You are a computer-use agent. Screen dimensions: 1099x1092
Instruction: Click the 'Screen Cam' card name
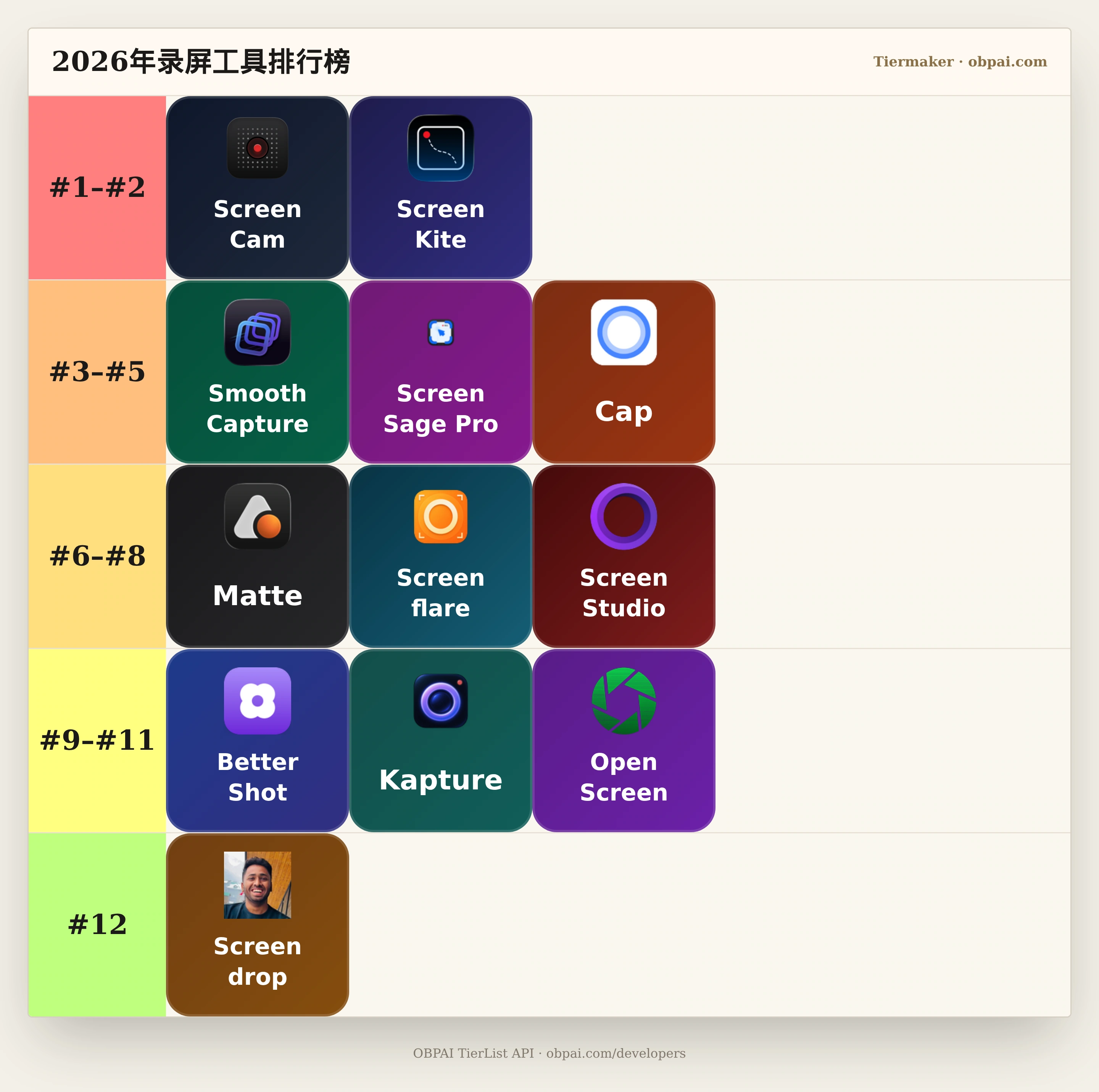(257, 224)
